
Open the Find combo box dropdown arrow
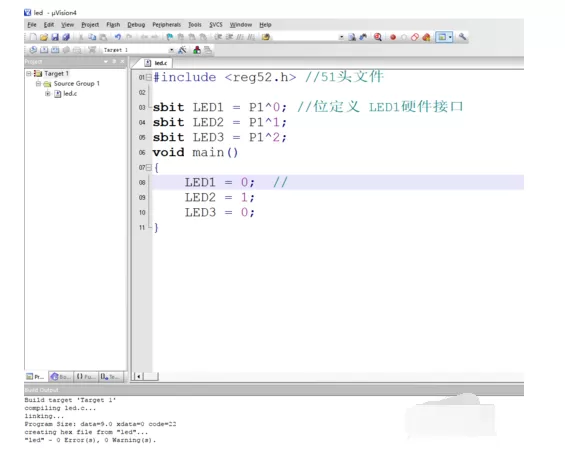(341, 37)
